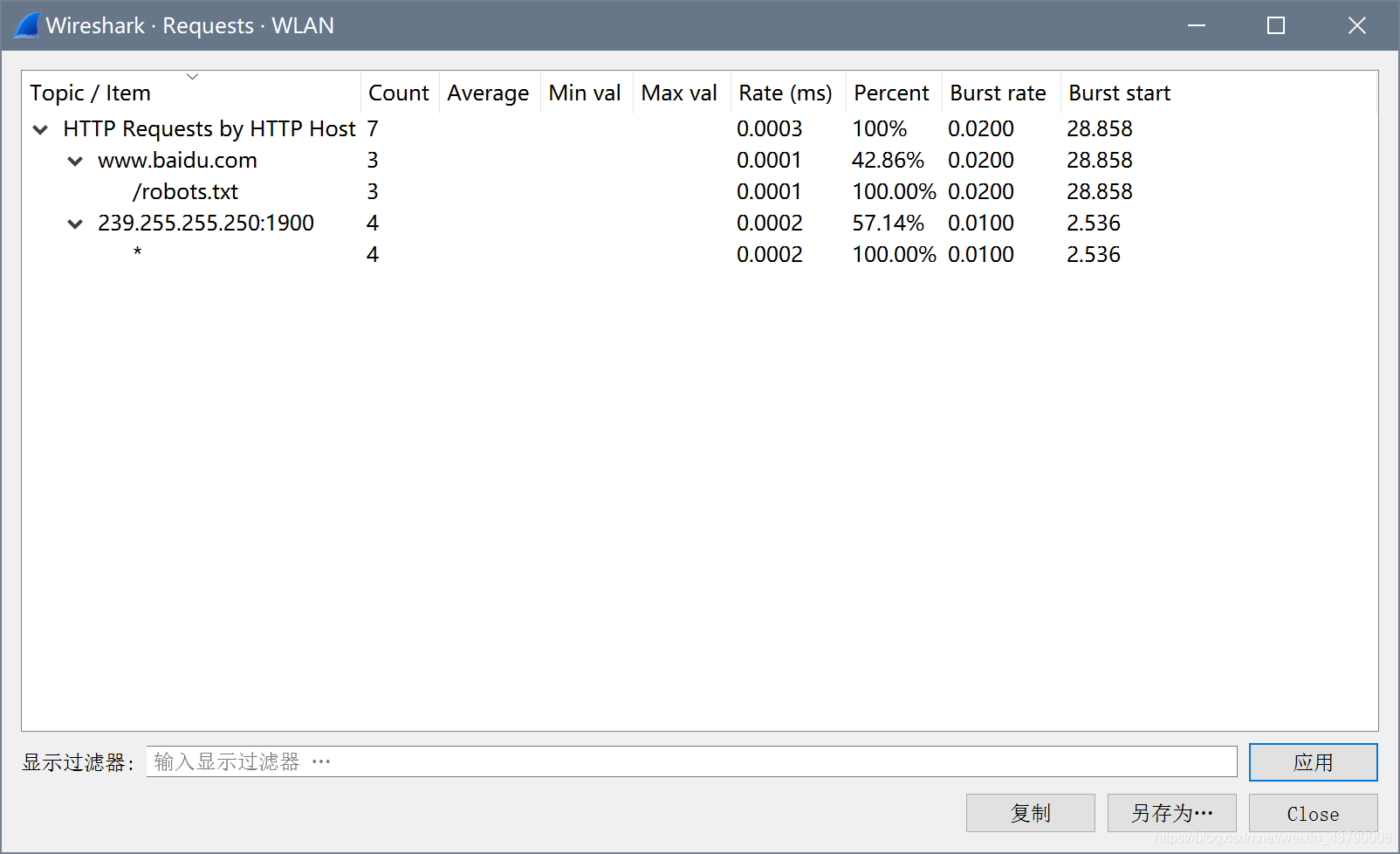Click the 应用 (Apply) button

[x=1313, y=762]
